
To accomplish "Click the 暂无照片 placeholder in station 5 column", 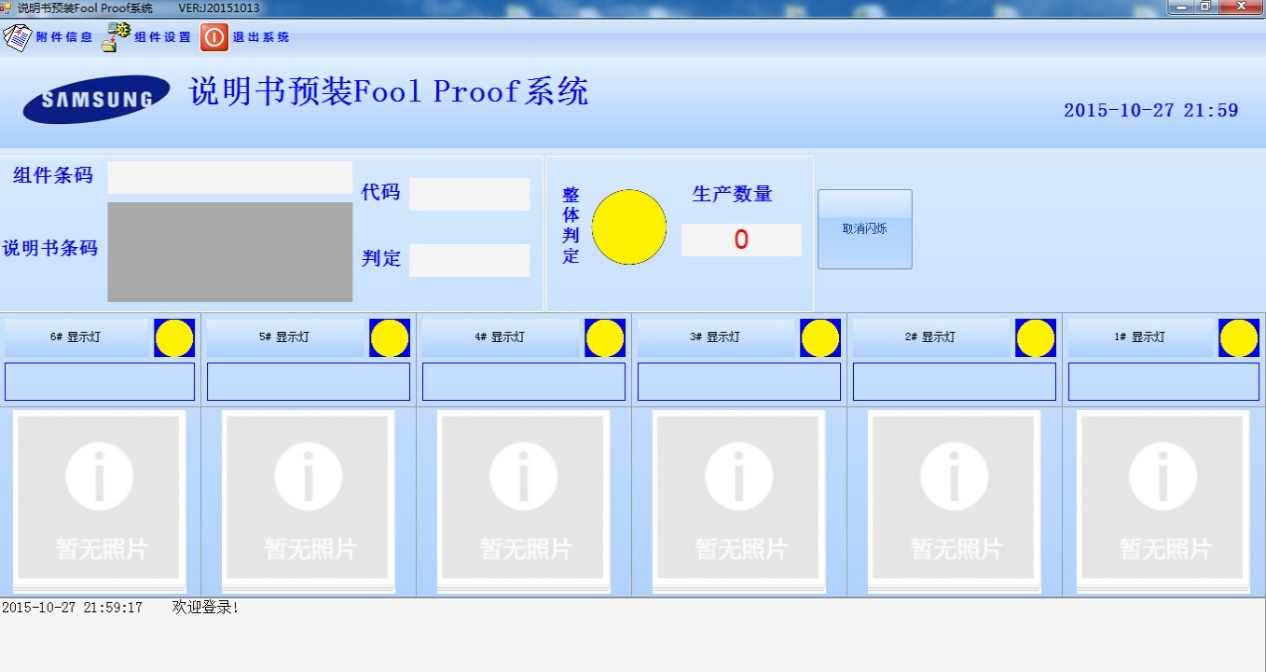I will tap(308, 502).
